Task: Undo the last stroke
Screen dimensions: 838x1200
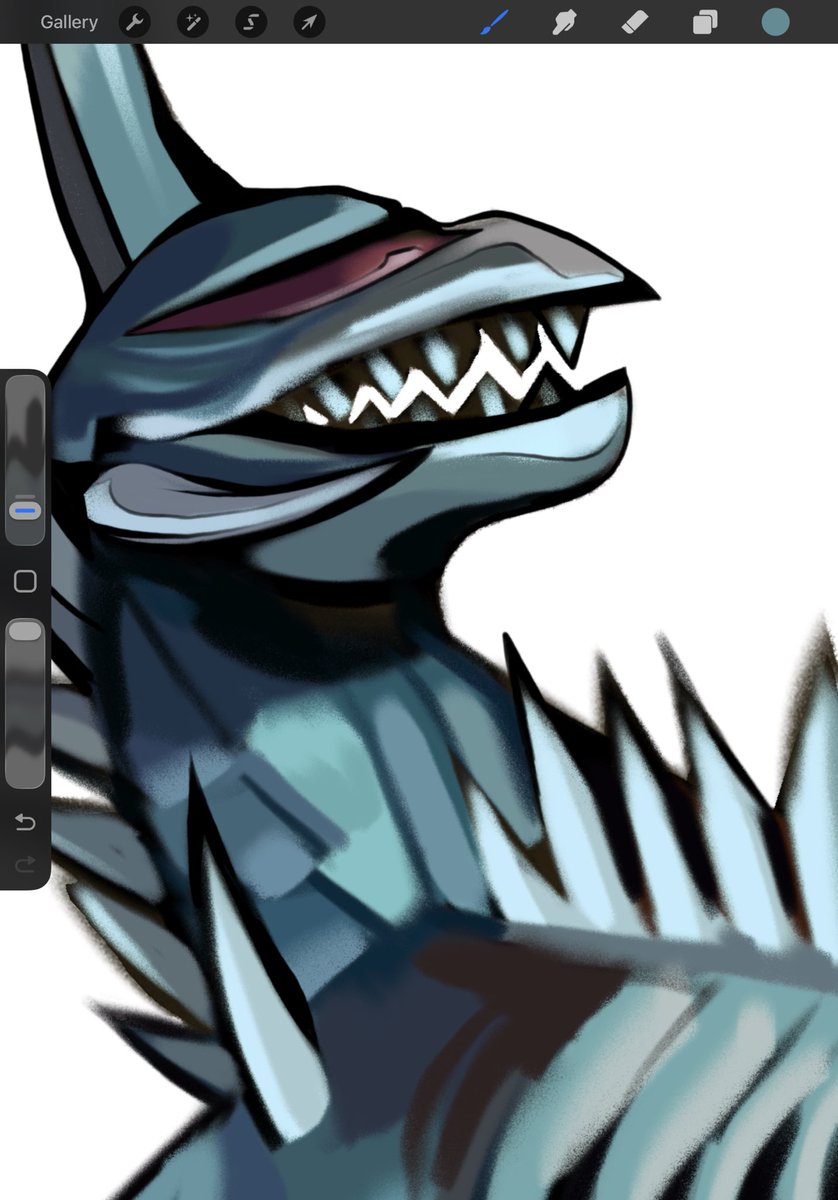Action: [x=25, y=822]
